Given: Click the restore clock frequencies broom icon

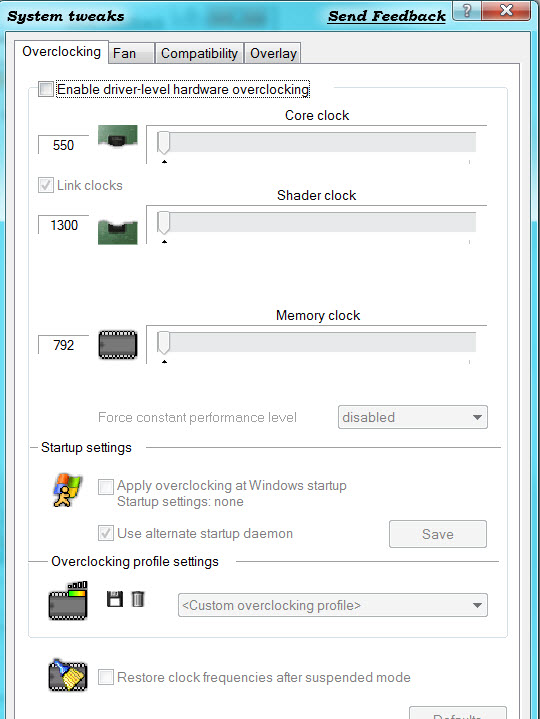Looking at the screenshot, I should (x=68, y=675).
